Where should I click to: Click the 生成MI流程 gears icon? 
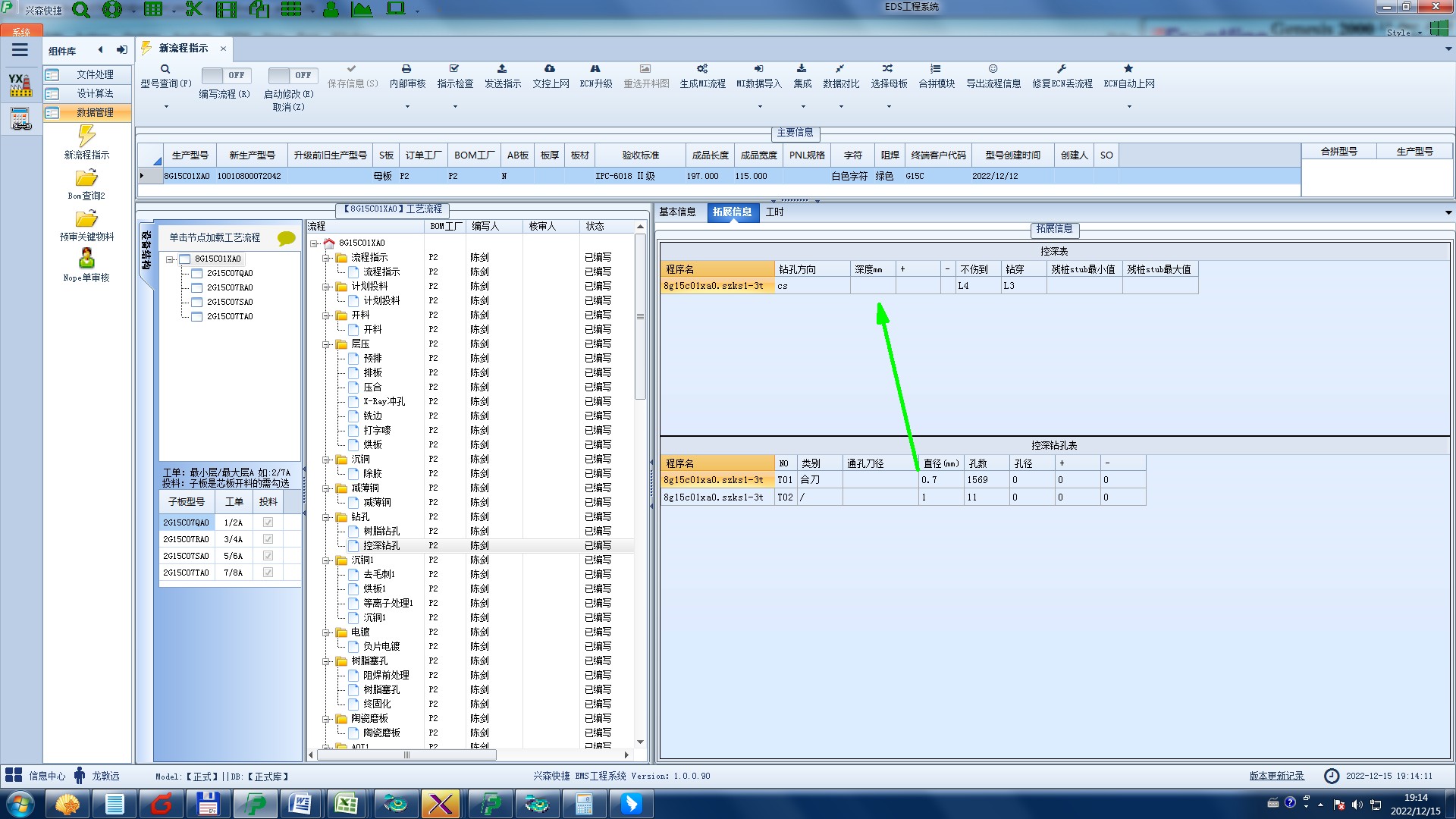(702, 69)
